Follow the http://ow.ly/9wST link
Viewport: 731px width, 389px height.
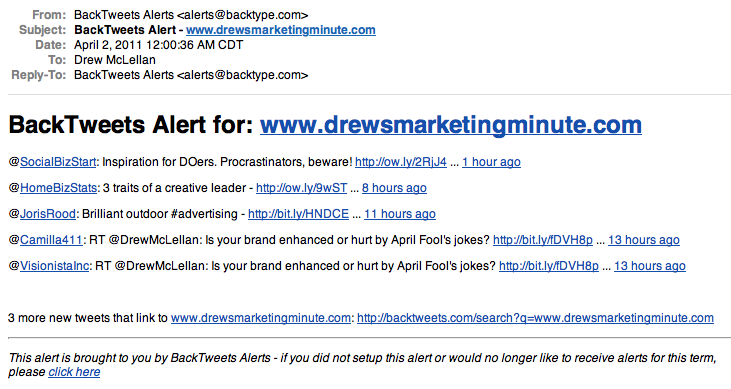[x=302, y=188]
